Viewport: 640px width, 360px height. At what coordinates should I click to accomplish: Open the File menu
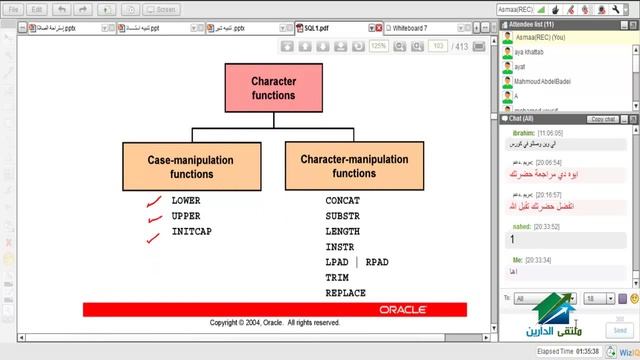coord(13,9)
